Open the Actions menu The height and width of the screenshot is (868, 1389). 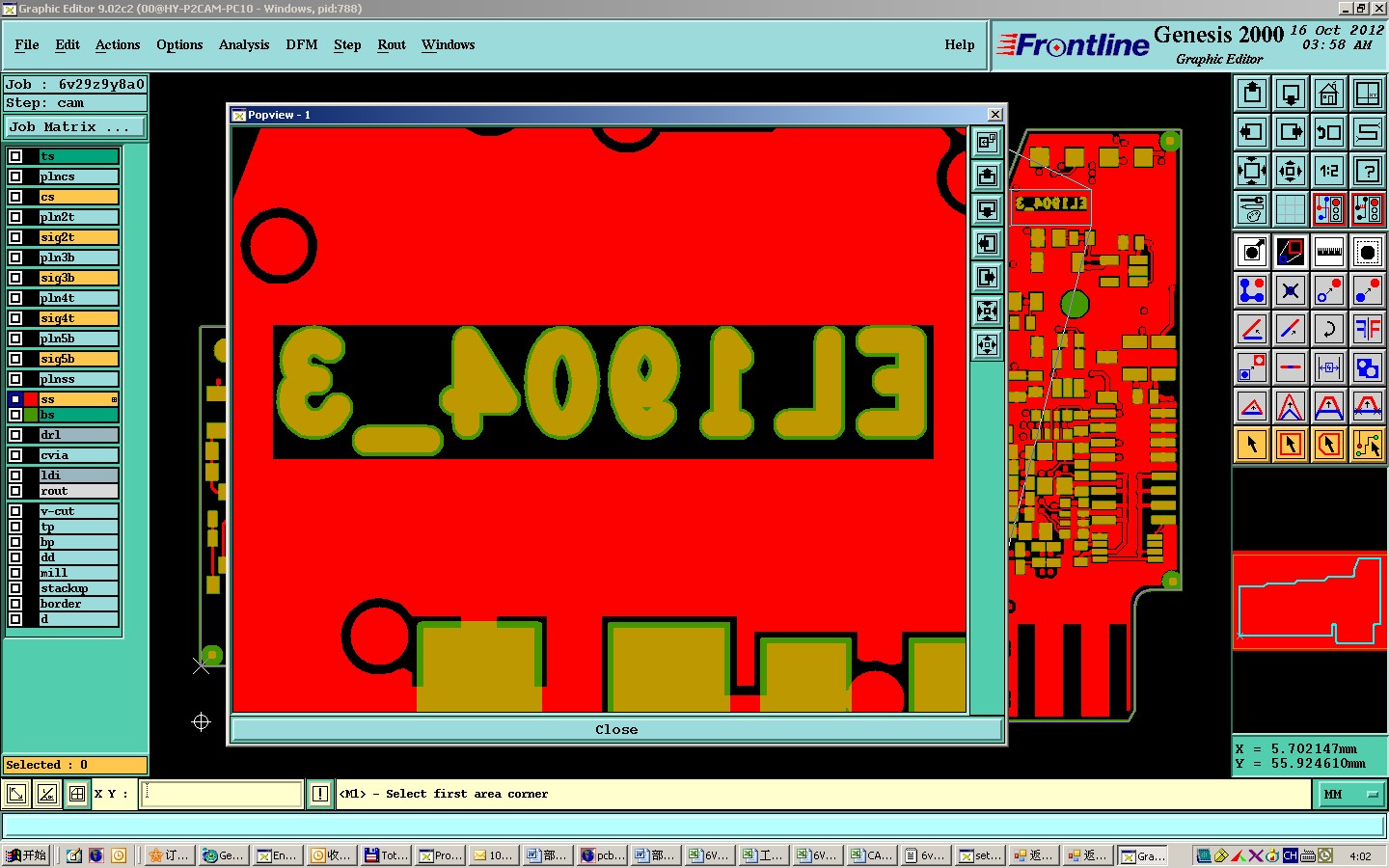click(x=118, y=44)
